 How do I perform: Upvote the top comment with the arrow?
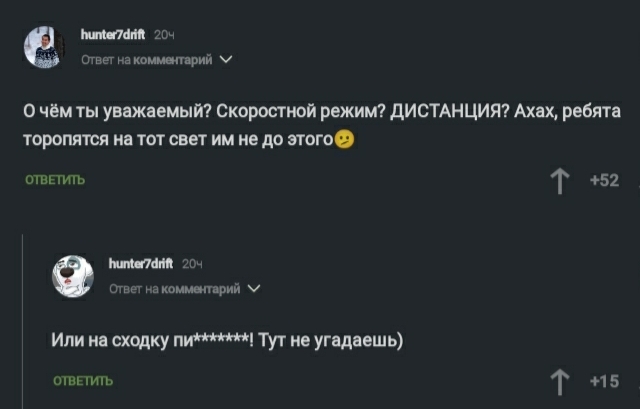click(560, 181)
